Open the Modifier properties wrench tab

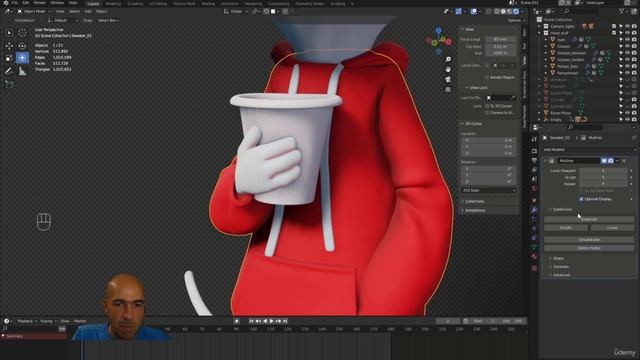pos(534,209)
